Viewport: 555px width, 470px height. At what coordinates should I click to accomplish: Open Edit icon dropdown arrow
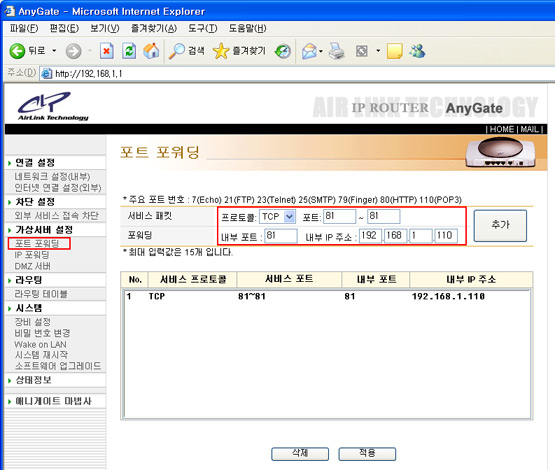(x=378, y=51)
